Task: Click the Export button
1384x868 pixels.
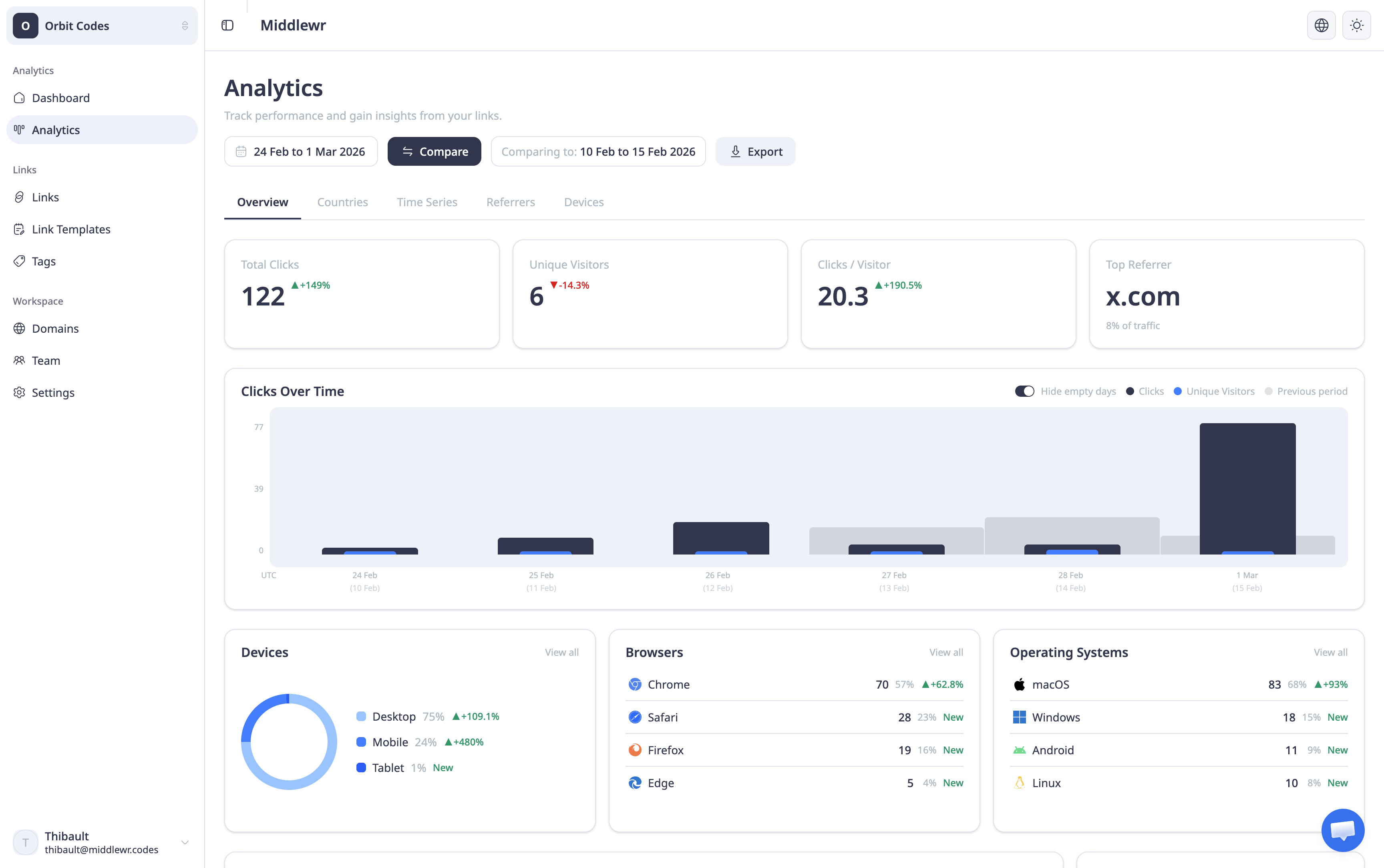Action: point(755,152)
